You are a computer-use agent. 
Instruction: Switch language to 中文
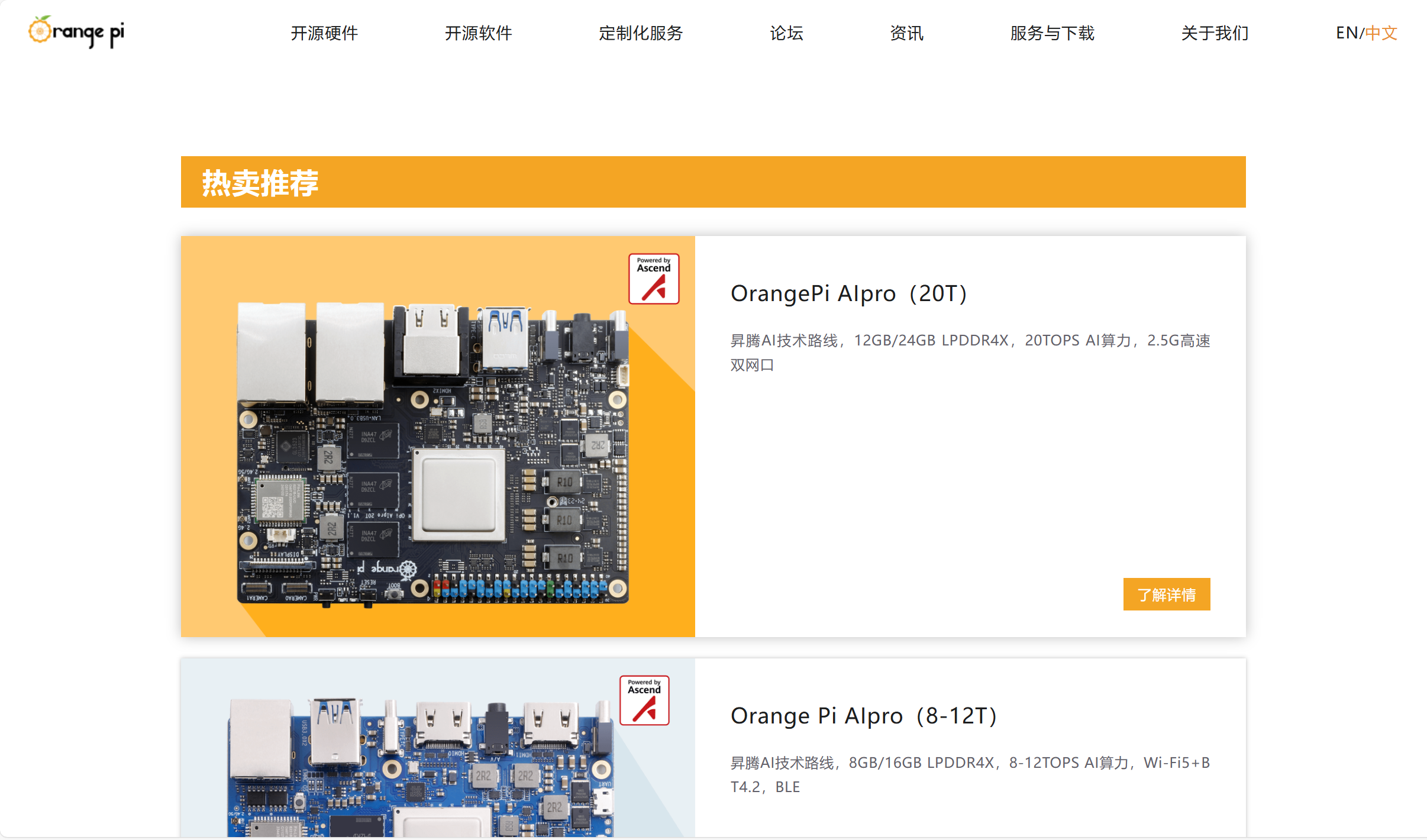point(1381,33)
